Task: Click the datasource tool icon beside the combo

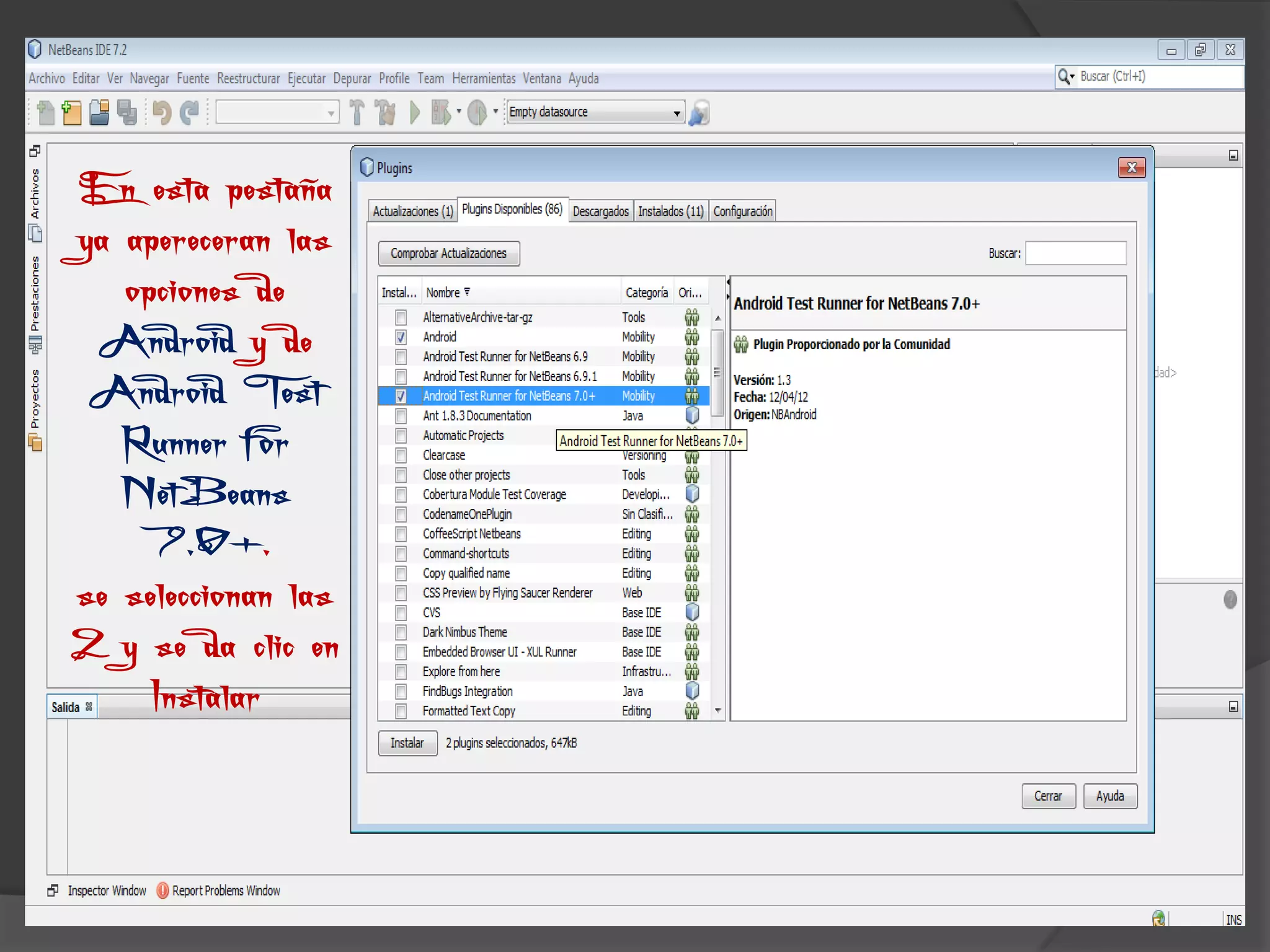Action: click(699, 113)
